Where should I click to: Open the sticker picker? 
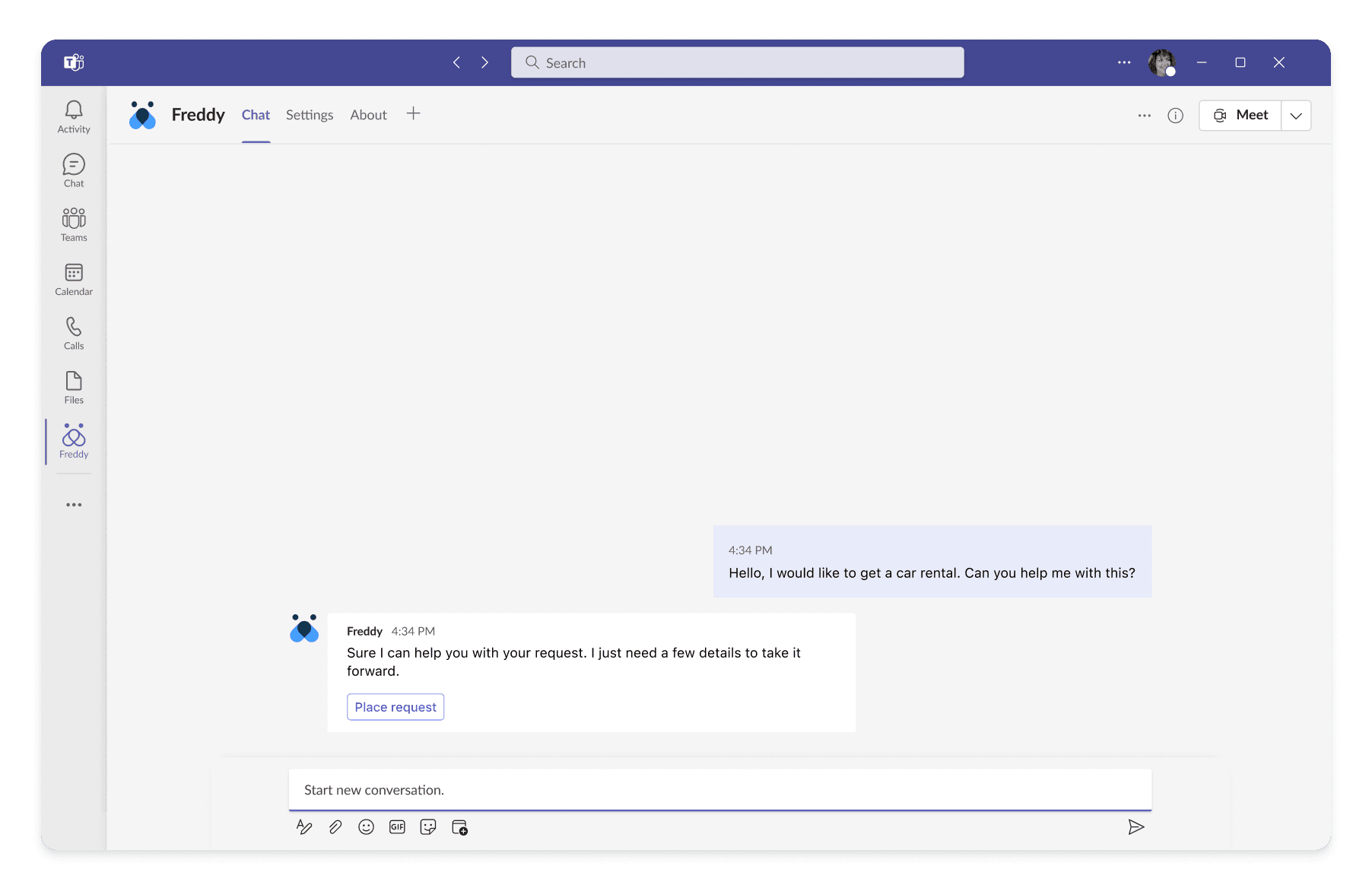click(428, 827)
